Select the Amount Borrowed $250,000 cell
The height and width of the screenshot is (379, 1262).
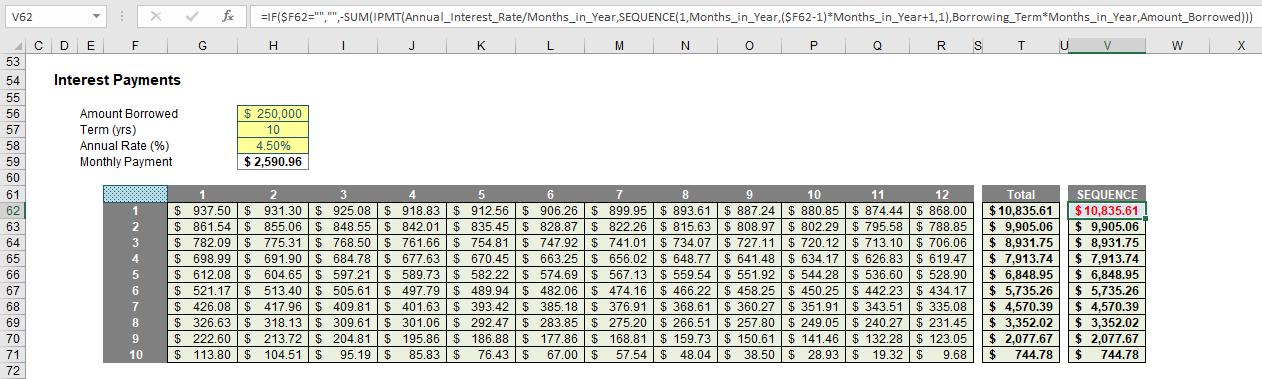coord(273,114)
